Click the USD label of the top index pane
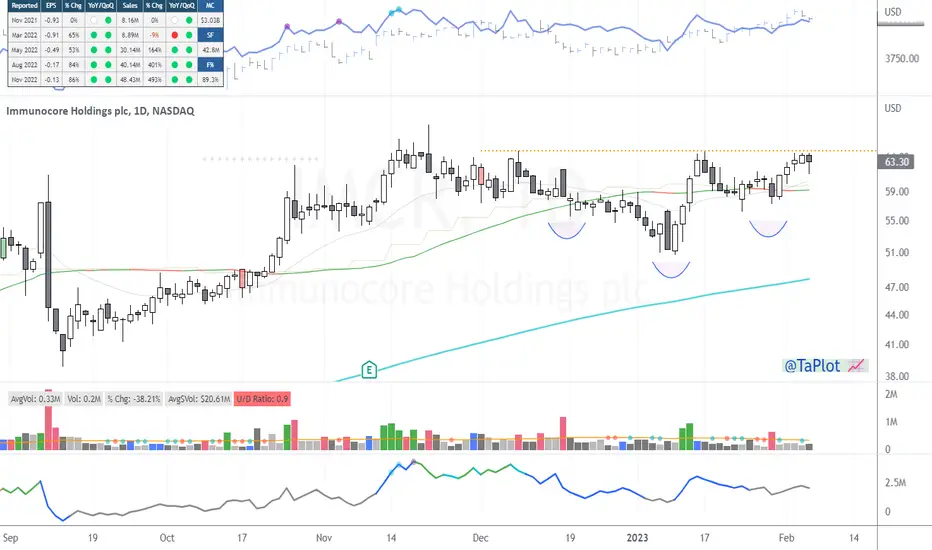The width and height of the screenshot is (932, 550). pyautogui.click(x=893, y=12)
